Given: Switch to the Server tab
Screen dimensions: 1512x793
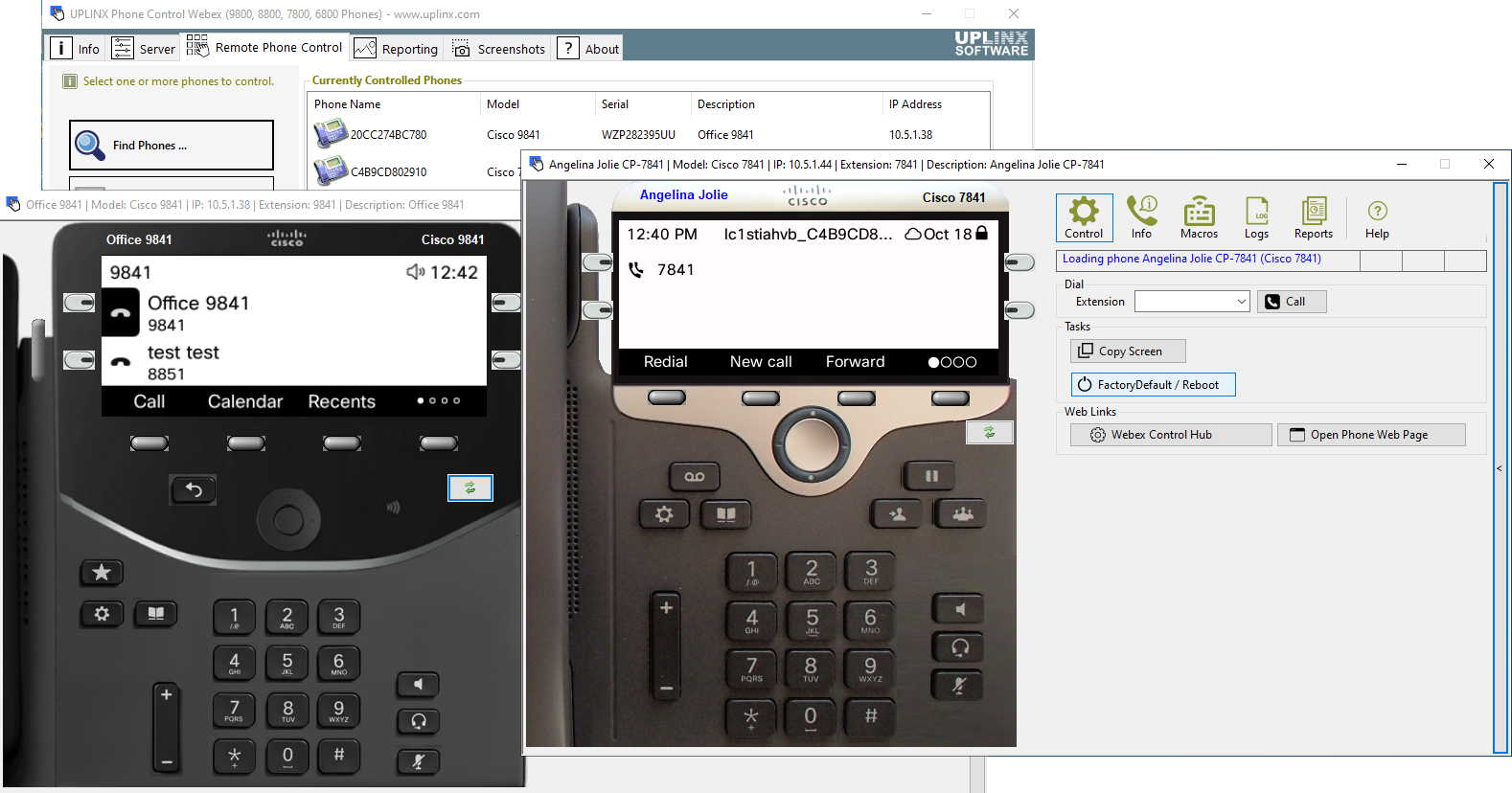Looking at the screenshot, I should point(145,48).
